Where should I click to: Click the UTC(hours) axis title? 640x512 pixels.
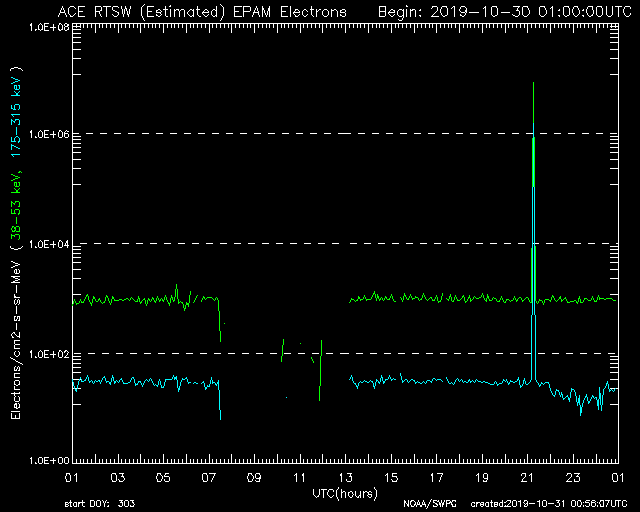[345, 494]
